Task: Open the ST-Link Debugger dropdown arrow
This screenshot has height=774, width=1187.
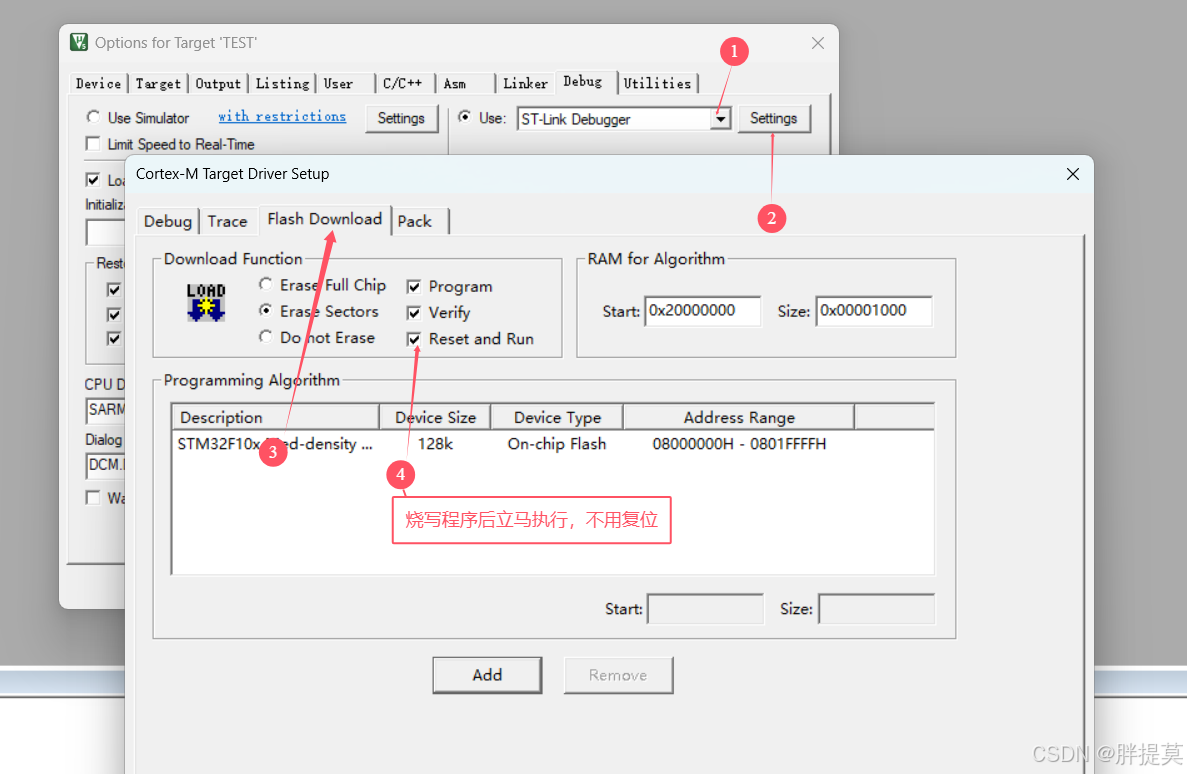Action: click(721, 119)
